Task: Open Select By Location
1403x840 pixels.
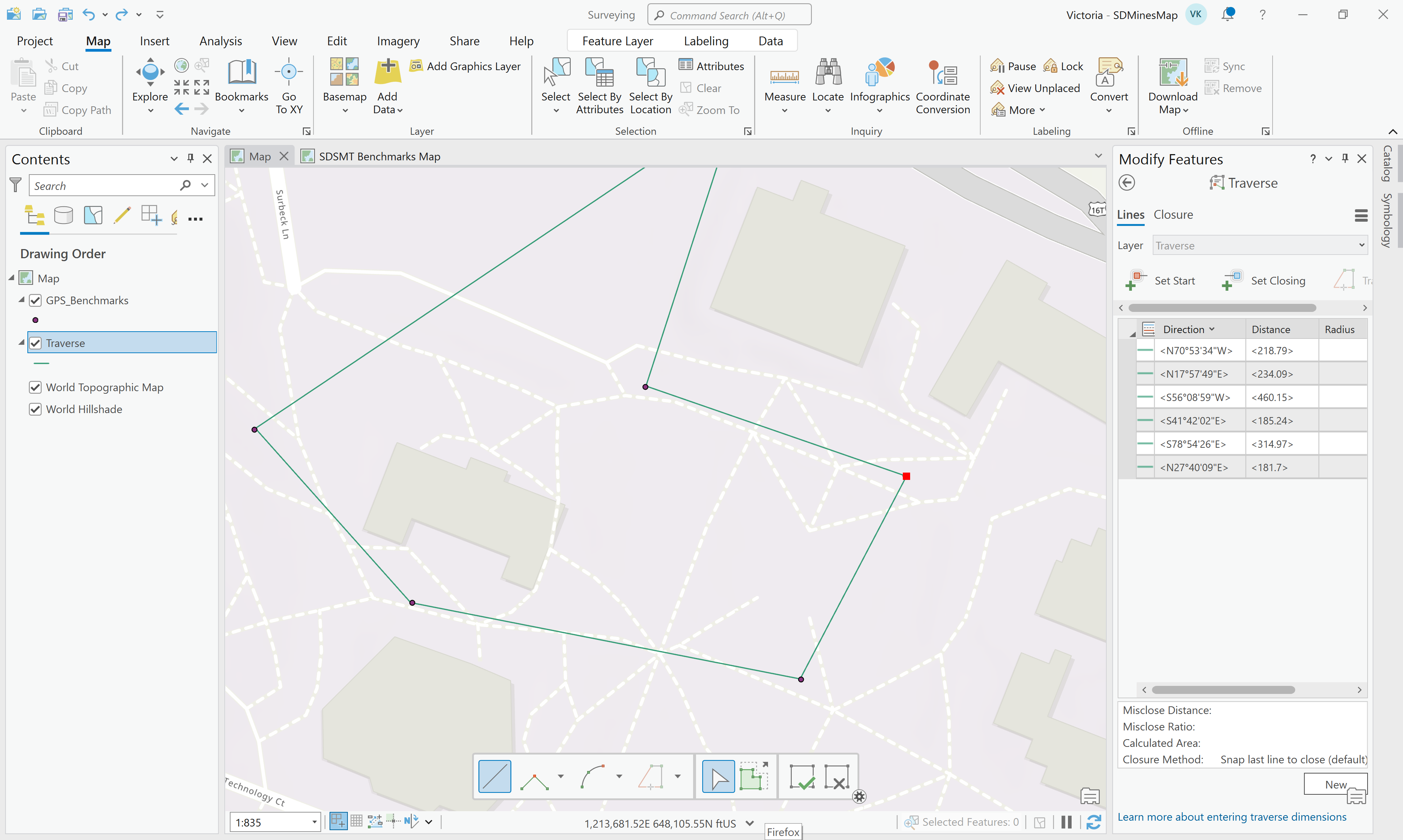Action: point(651,85)
